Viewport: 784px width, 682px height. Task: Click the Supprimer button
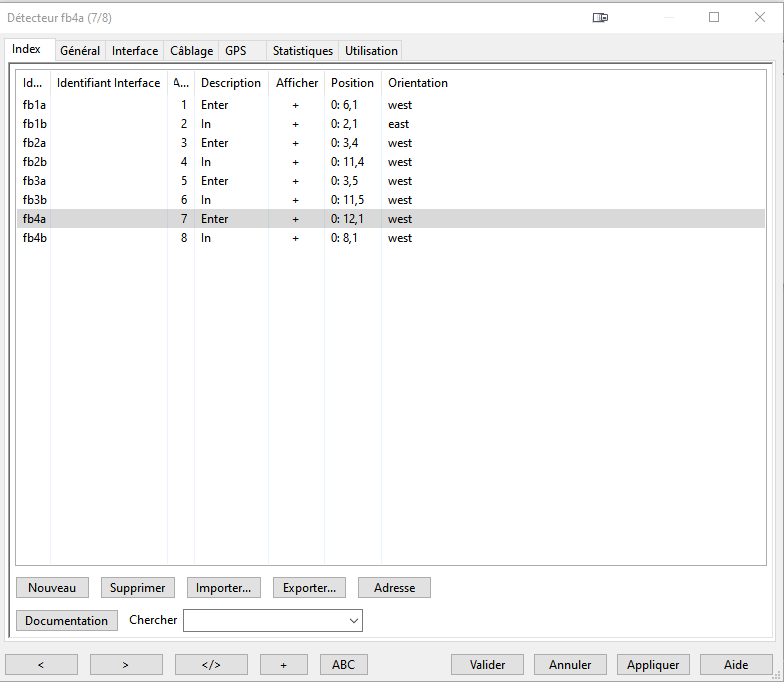click(x=138, y=588)
